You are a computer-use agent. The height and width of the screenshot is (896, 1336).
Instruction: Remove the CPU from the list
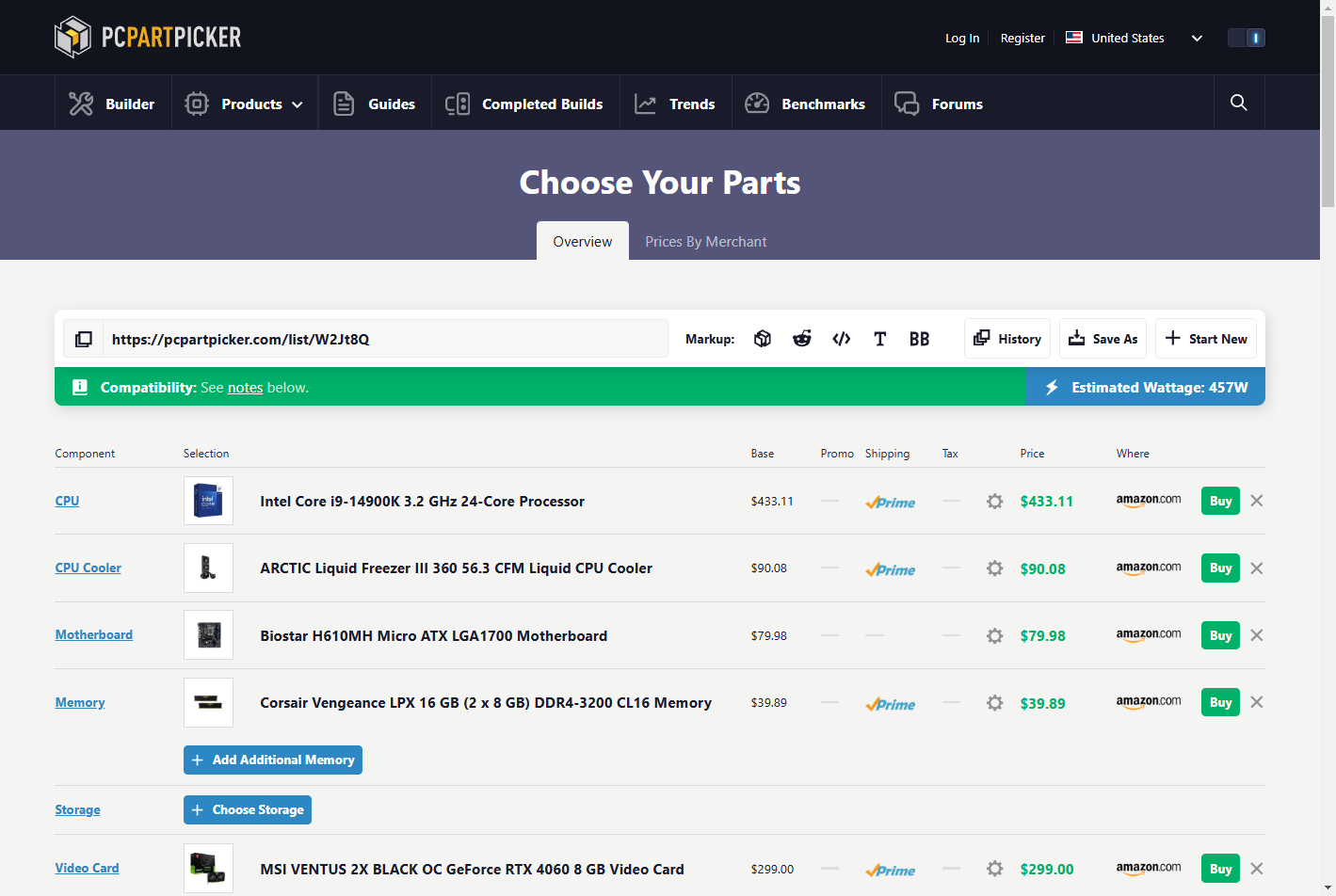click(x=1257, y=501)
